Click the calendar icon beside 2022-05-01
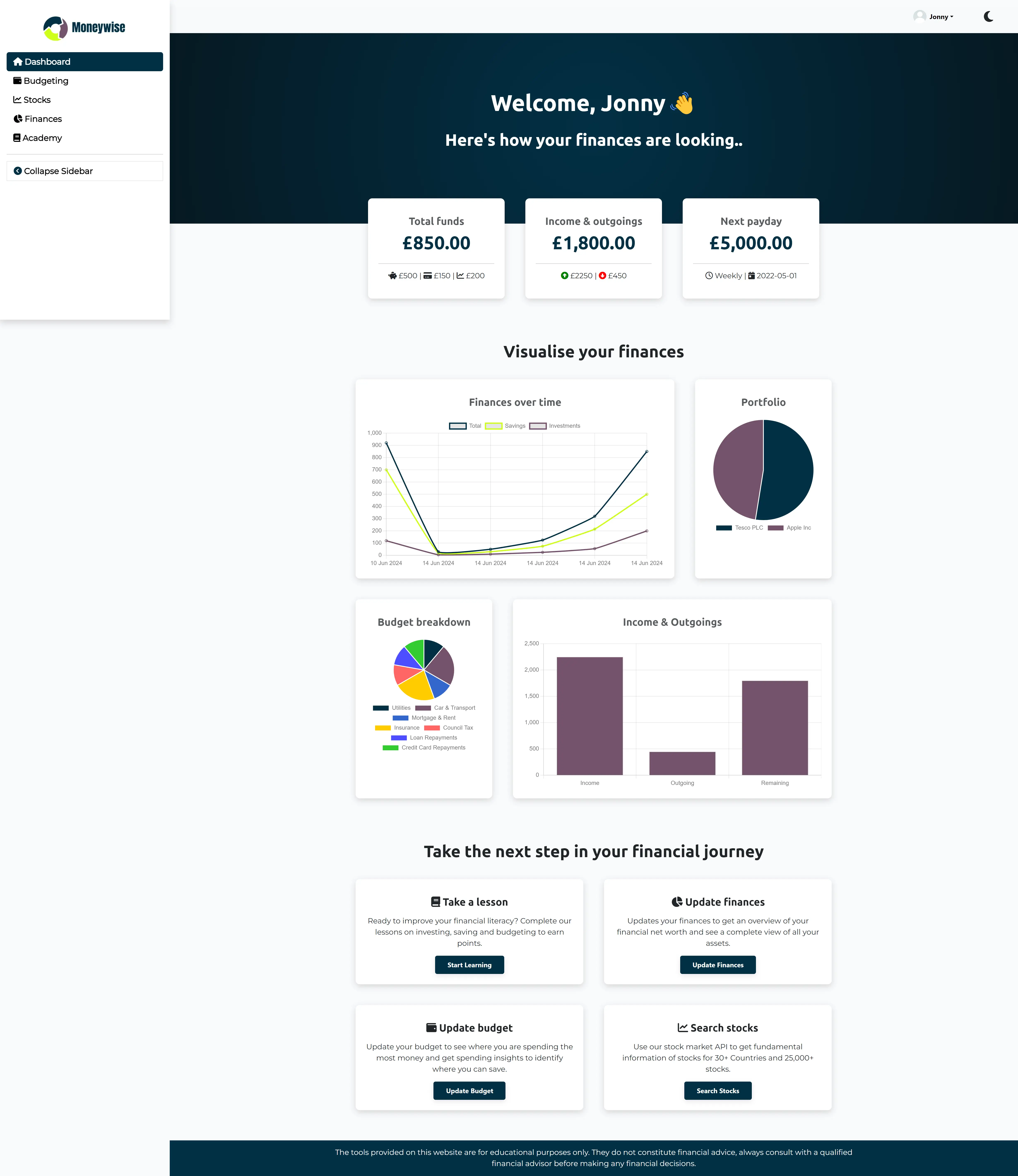 (x=752, y=276)
